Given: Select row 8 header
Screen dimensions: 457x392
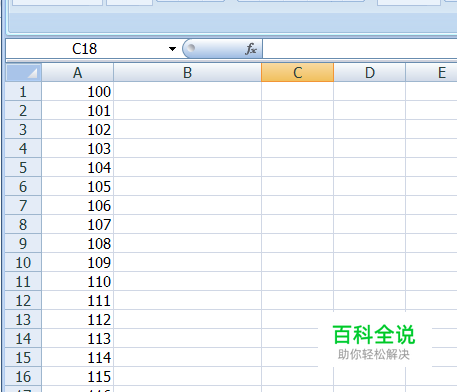Looking at the screenshot, I should (x=23, y=224).
